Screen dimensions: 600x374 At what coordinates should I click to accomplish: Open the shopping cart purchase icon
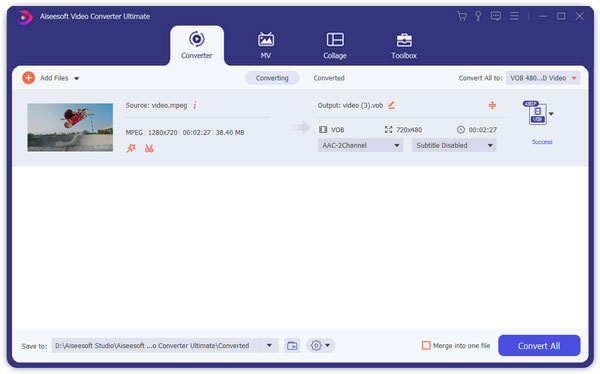(462, 16)
